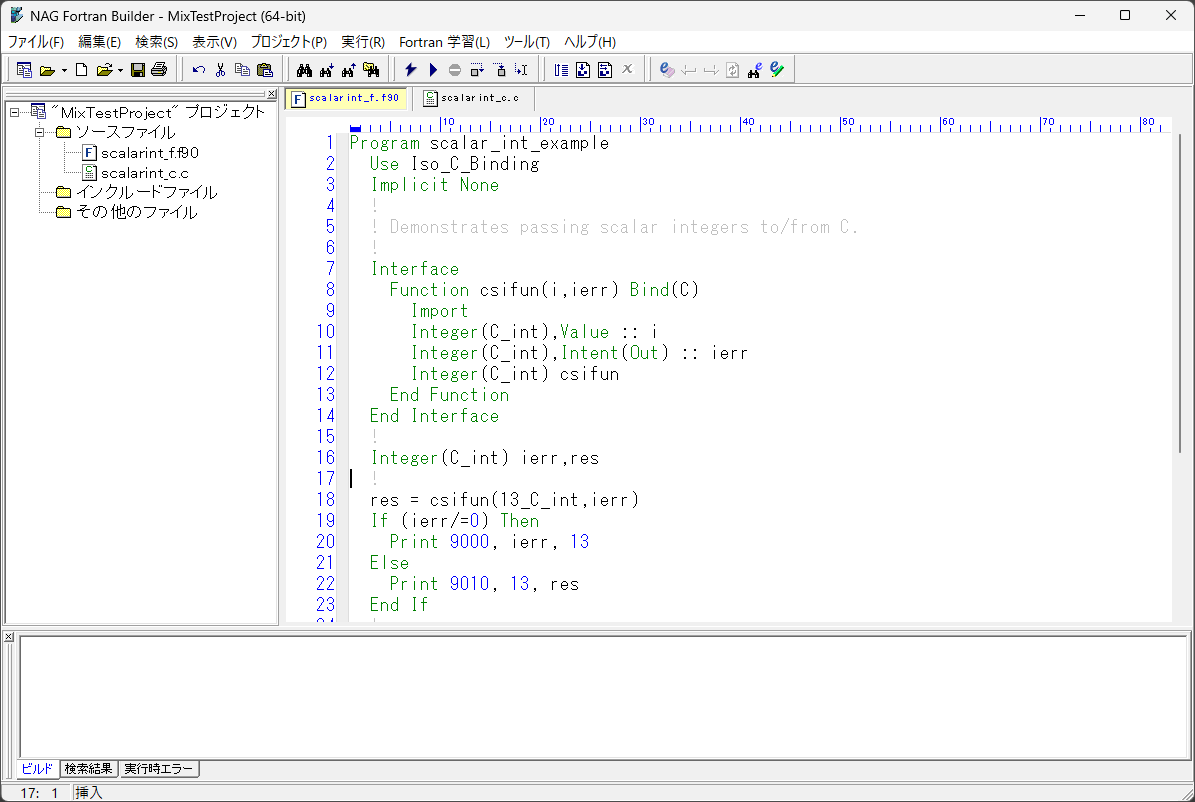
Task: Click the New File blank page icon
Action: [81, 70]
